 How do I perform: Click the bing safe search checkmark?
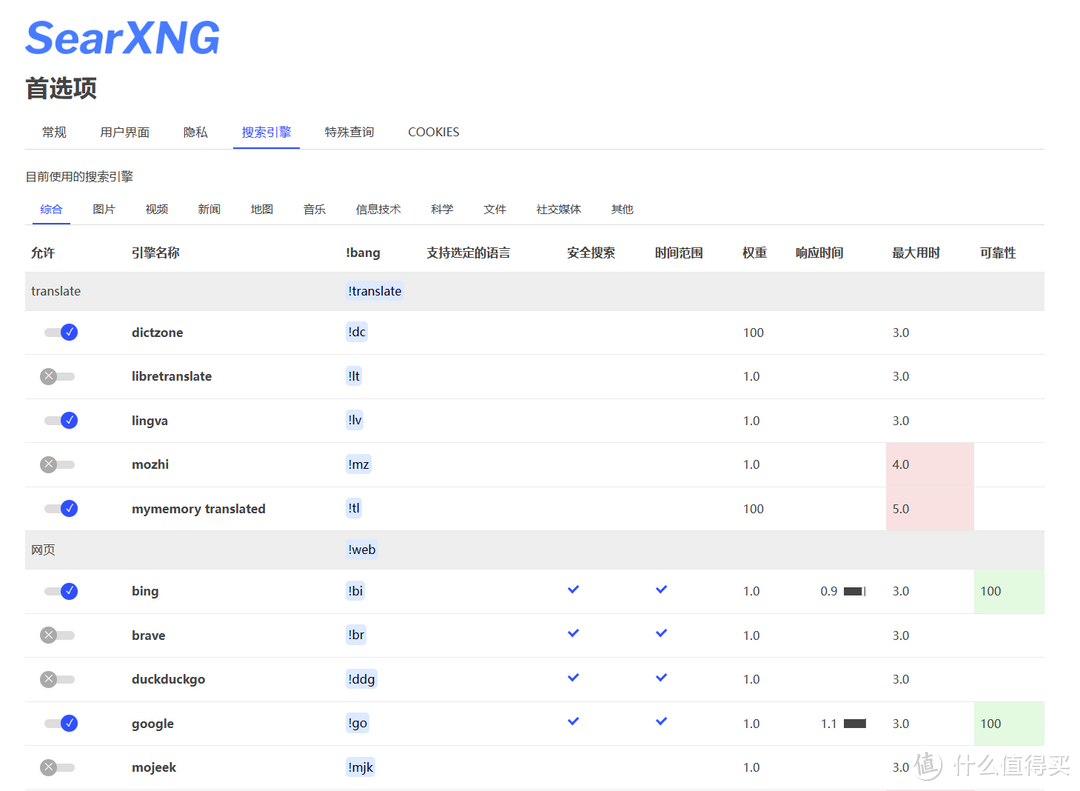(x=573, y=590)
